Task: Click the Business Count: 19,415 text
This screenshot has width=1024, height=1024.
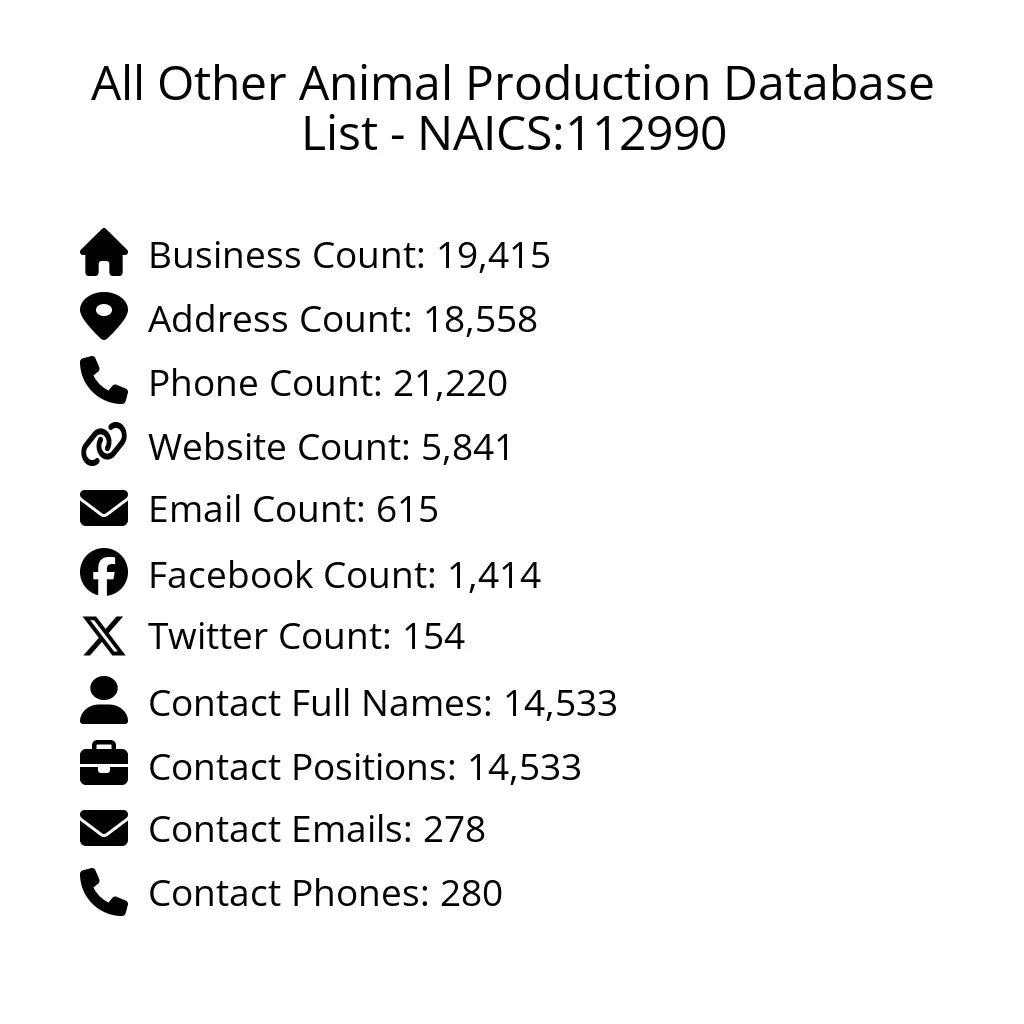Action: click(349, 256)
